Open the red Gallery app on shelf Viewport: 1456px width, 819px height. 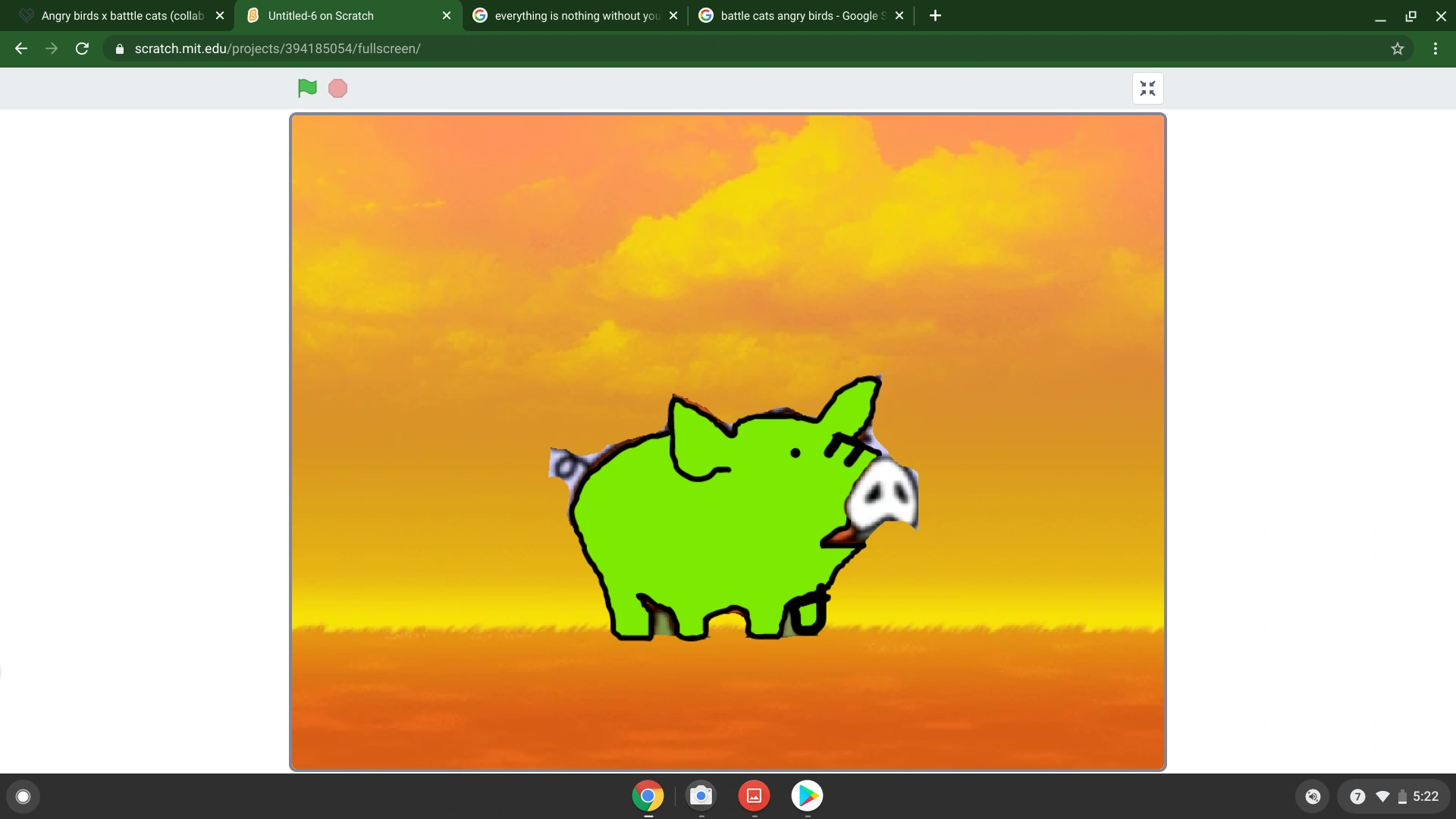(x=754, y=795)
